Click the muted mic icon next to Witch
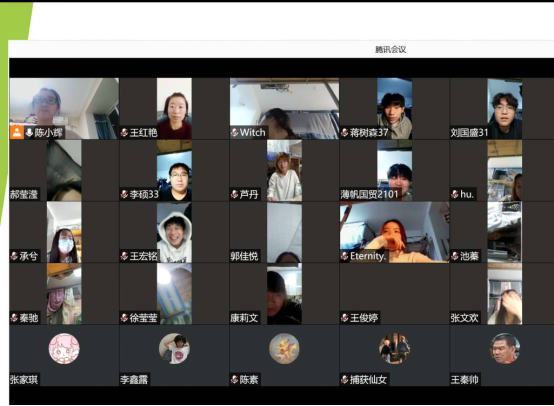This screenshot has width=554, height=406. pyautogui.click(x=235, y=133)
